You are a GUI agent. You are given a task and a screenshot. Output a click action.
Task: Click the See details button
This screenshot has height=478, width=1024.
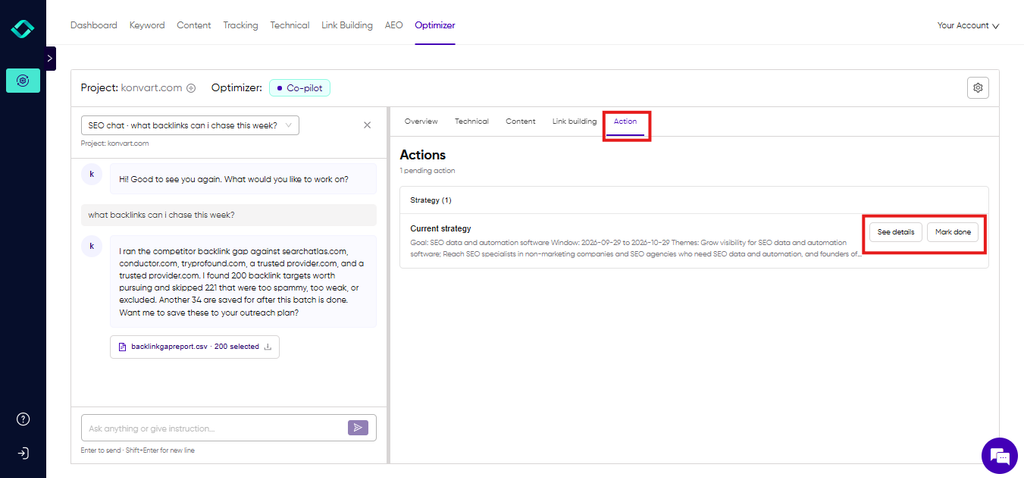[x=895, y=232]
